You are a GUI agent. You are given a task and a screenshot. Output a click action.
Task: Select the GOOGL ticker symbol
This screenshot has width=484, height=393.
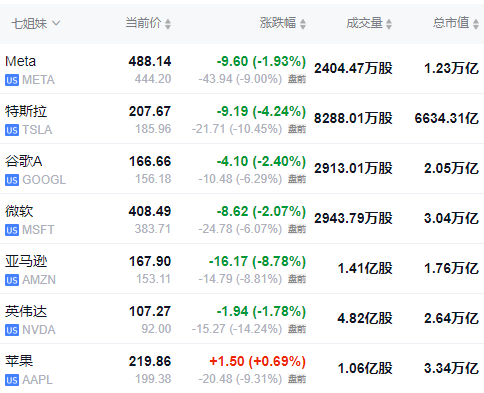(x=44, y=180)
